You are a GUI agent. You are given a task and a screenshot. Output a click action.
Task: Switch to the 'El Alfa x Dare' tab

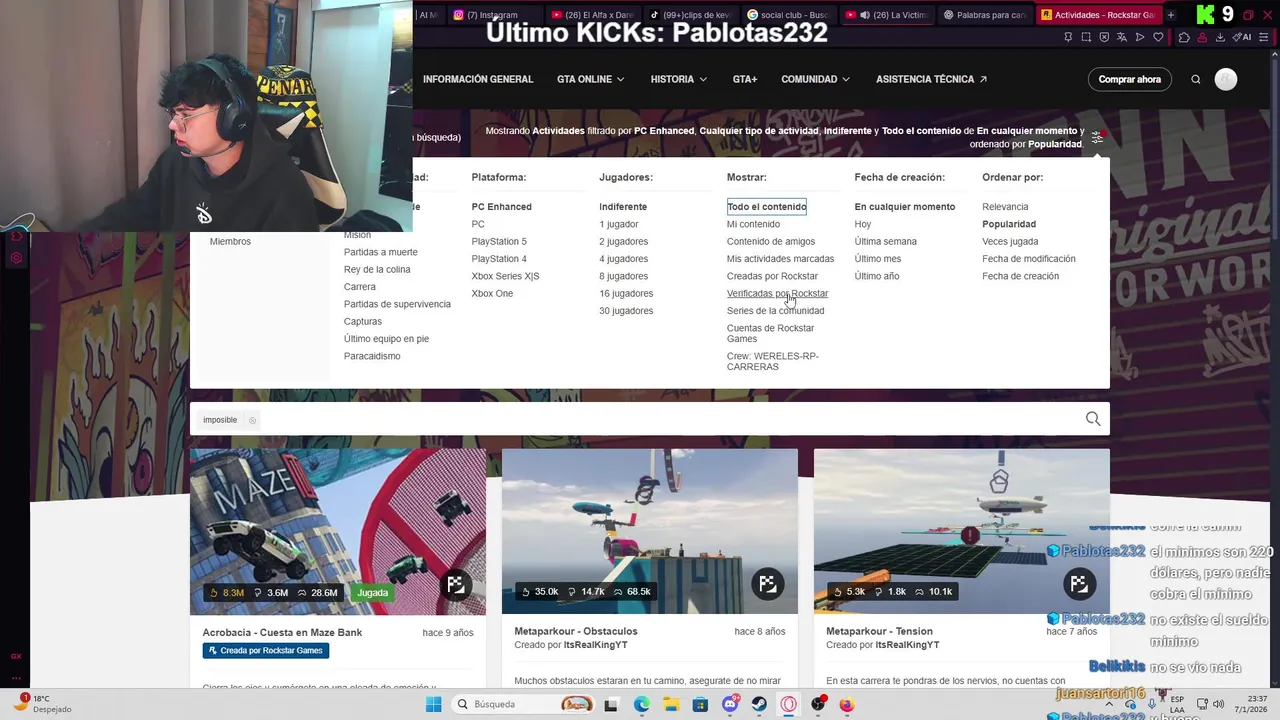[x=593, y=15]
